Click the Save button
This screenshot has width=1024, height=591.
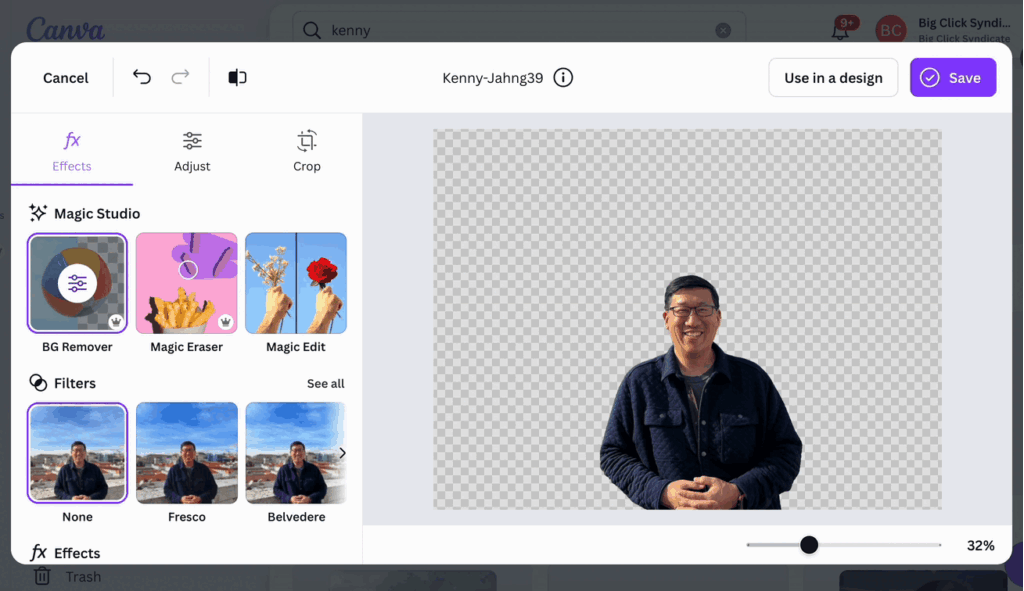click(x=952, y=77)
